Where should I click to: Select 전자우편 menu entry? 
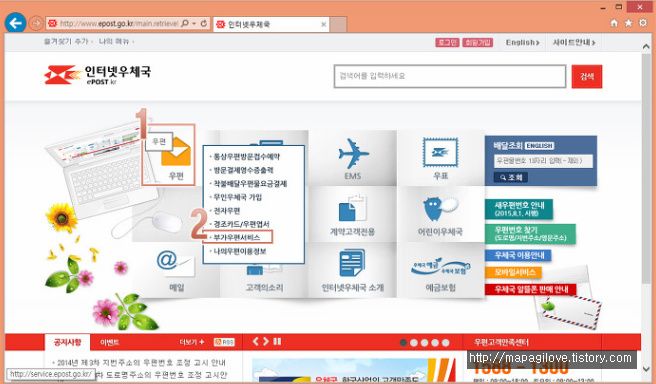(x=226, y=211)
